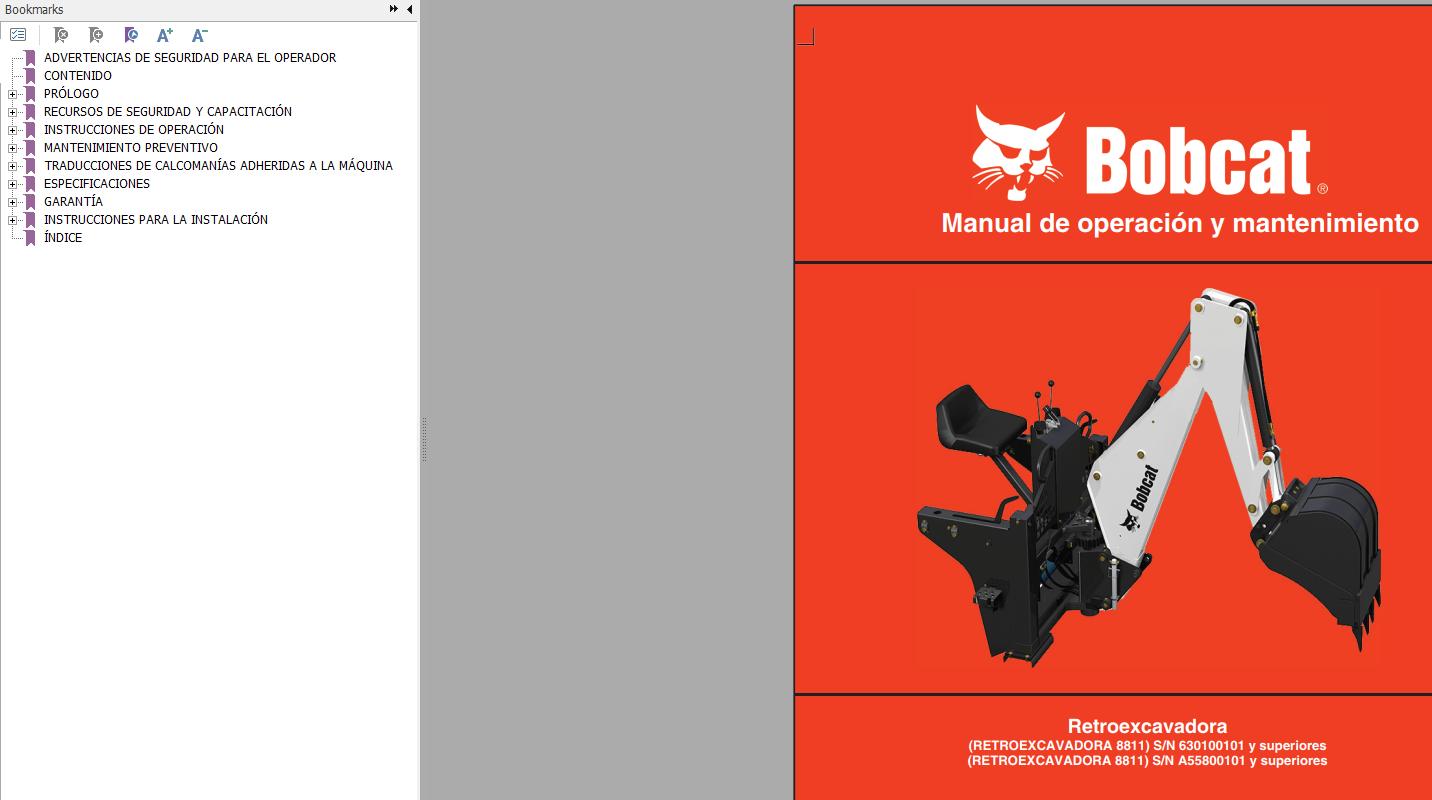The image size is (1432, 800).
Task: Click the purple current-bookmark locate icon
Action: 131,35
